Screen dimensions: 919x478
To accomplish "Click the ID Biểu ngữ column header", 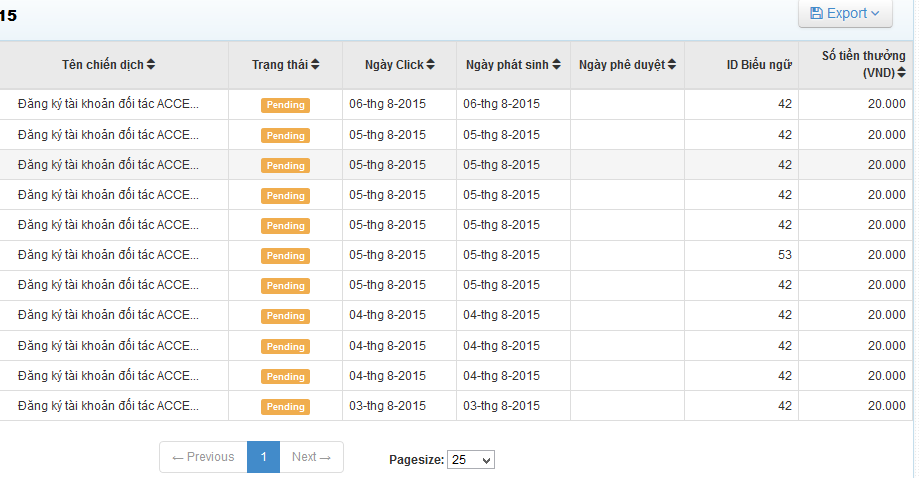I will [759, 65].
